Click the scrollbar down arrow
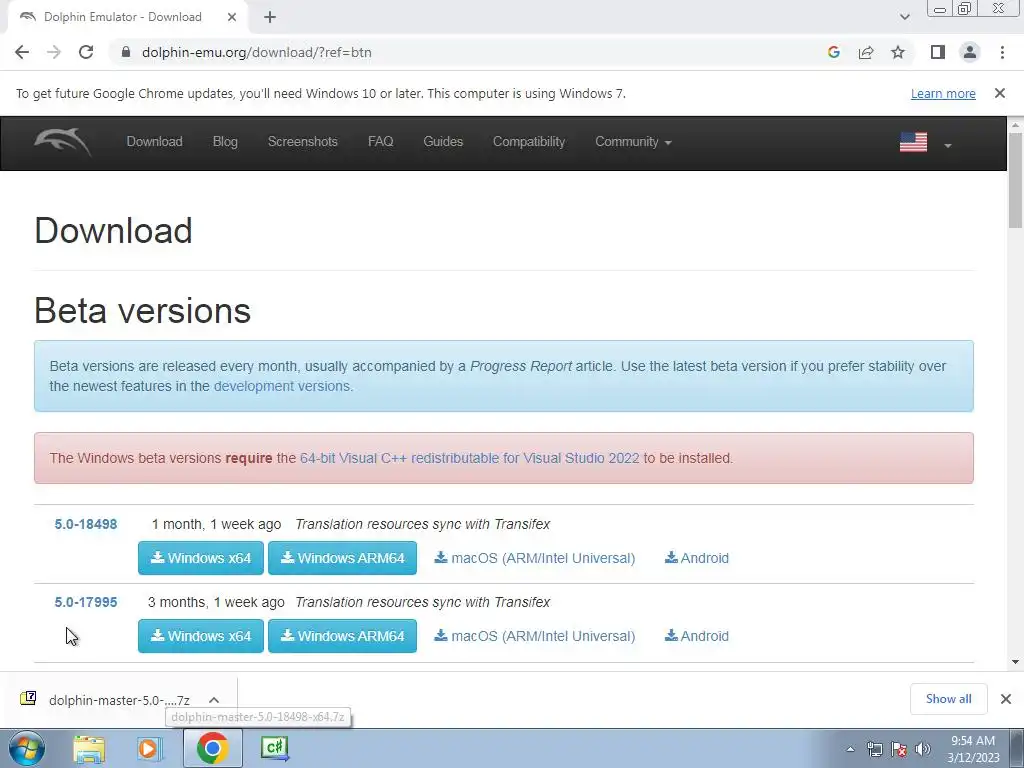 (1015, 662)
